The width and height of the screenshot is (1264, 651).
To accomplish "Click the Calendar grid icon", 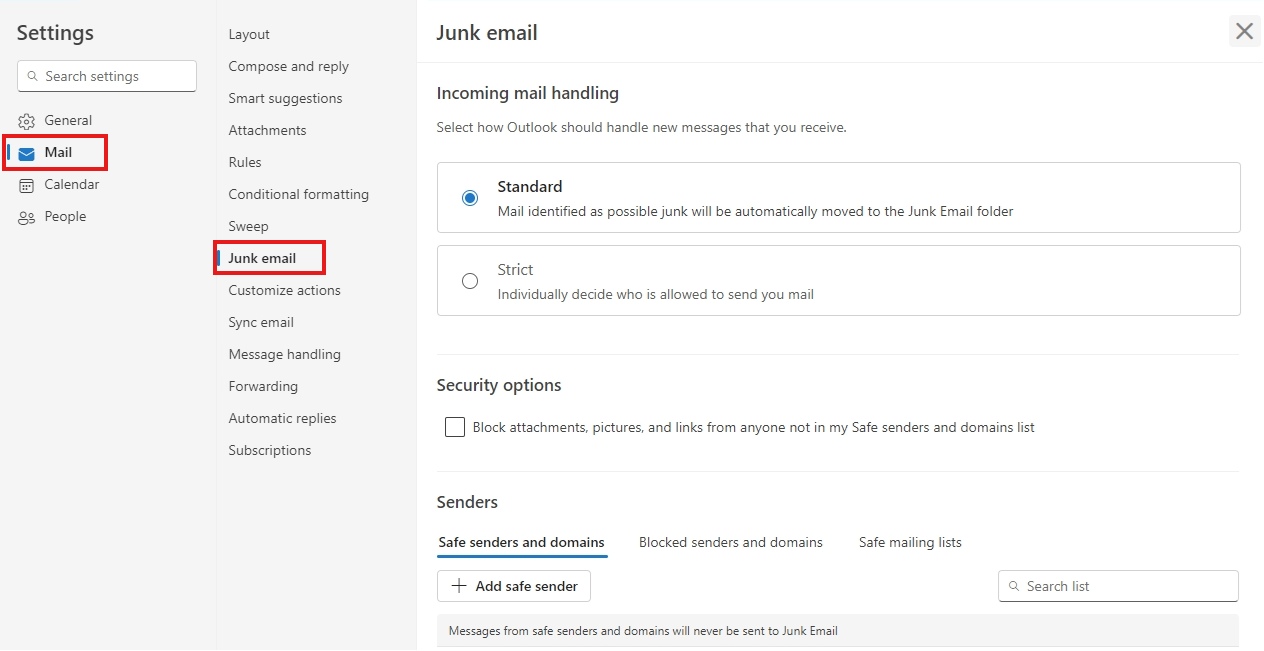I will 27,185.
